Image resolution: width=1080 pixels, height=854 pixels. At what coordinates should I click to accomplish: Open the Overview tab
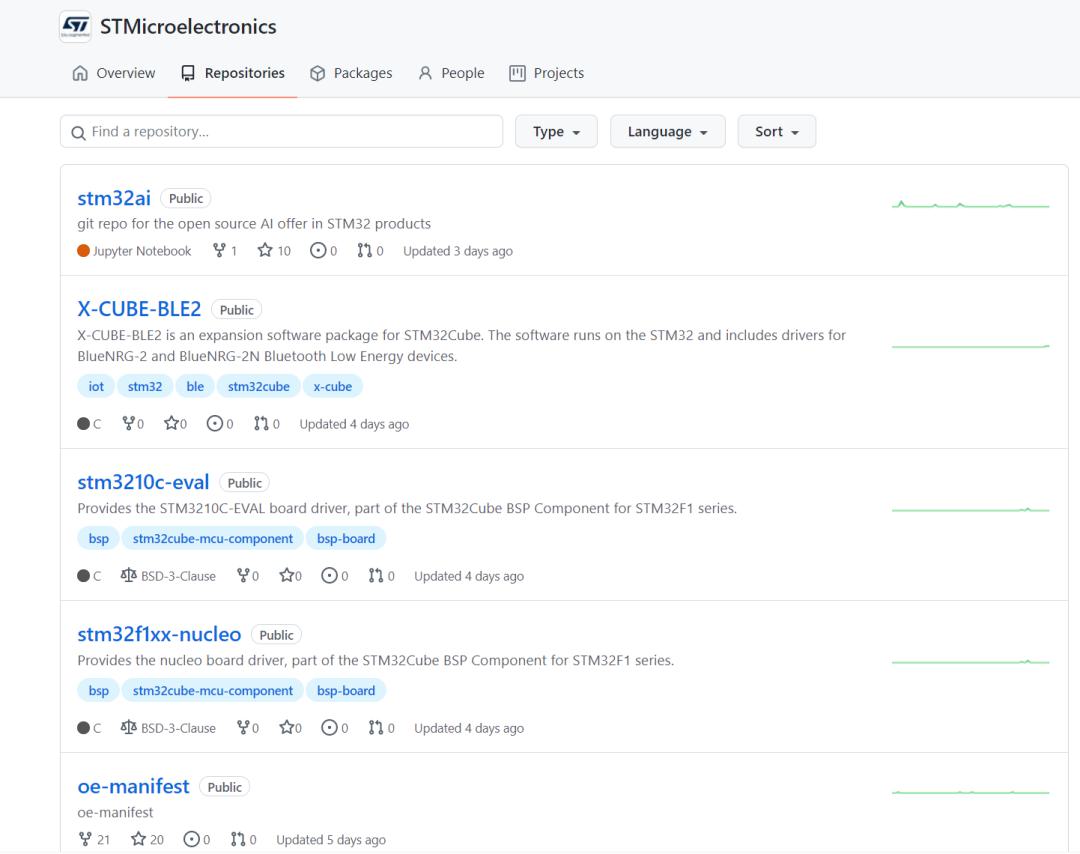click(114, 73)
